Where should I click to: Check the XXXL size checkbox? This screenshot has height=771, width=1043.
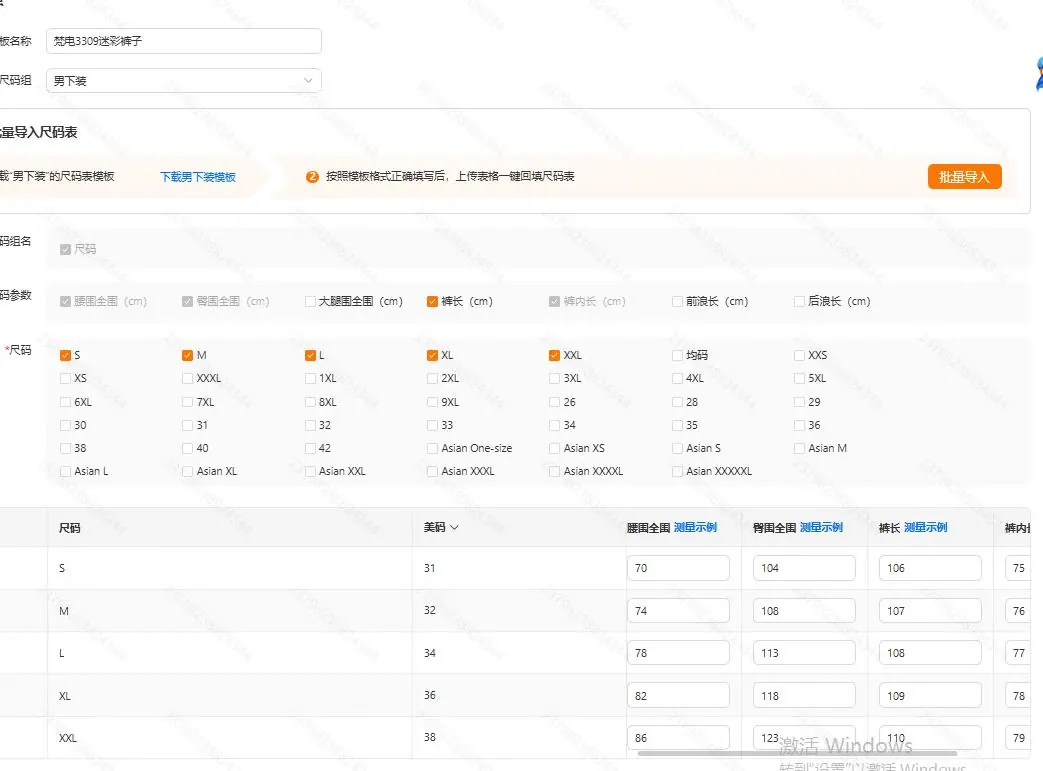coord(188,379)
